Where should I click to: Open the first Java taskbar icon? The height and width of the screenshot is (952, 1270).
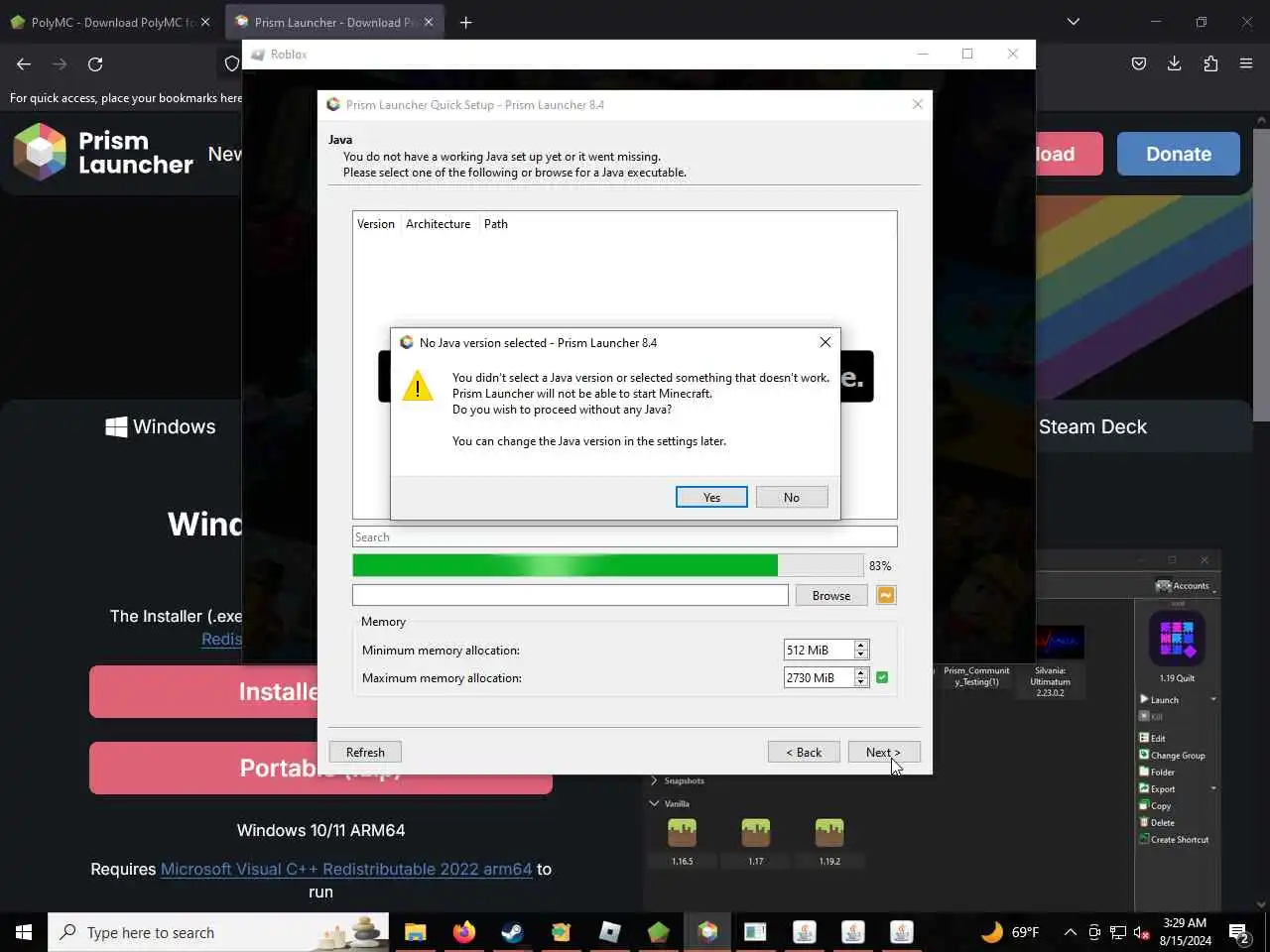pos(805,932)
